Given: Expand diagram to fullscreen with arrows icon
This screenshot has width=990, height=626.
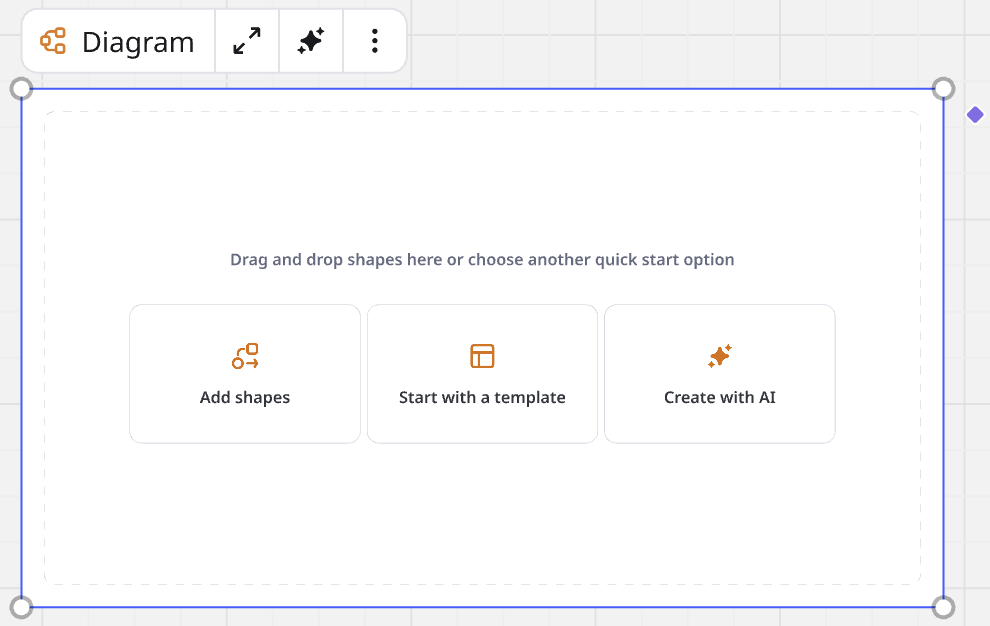Looking at the screenshot, I should click(247, 41).
